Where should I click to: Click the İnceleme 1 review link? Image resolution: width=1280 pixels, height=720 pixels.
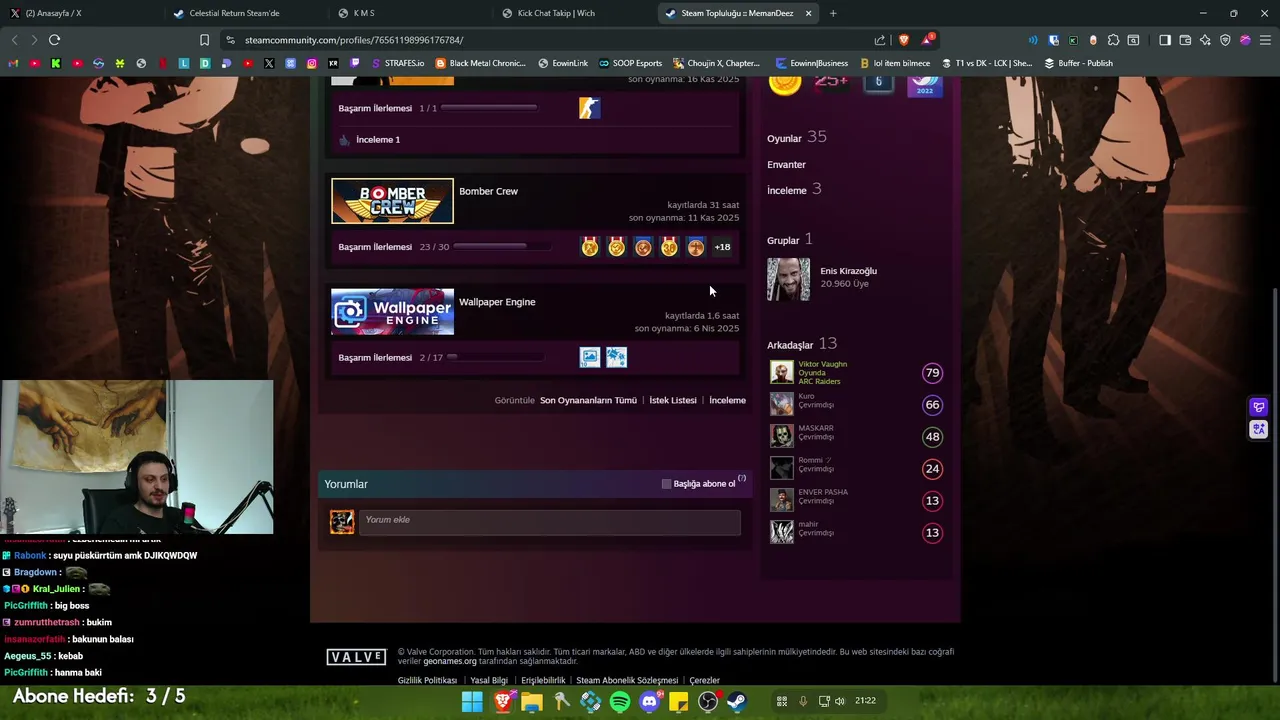(x=378, y=140)
